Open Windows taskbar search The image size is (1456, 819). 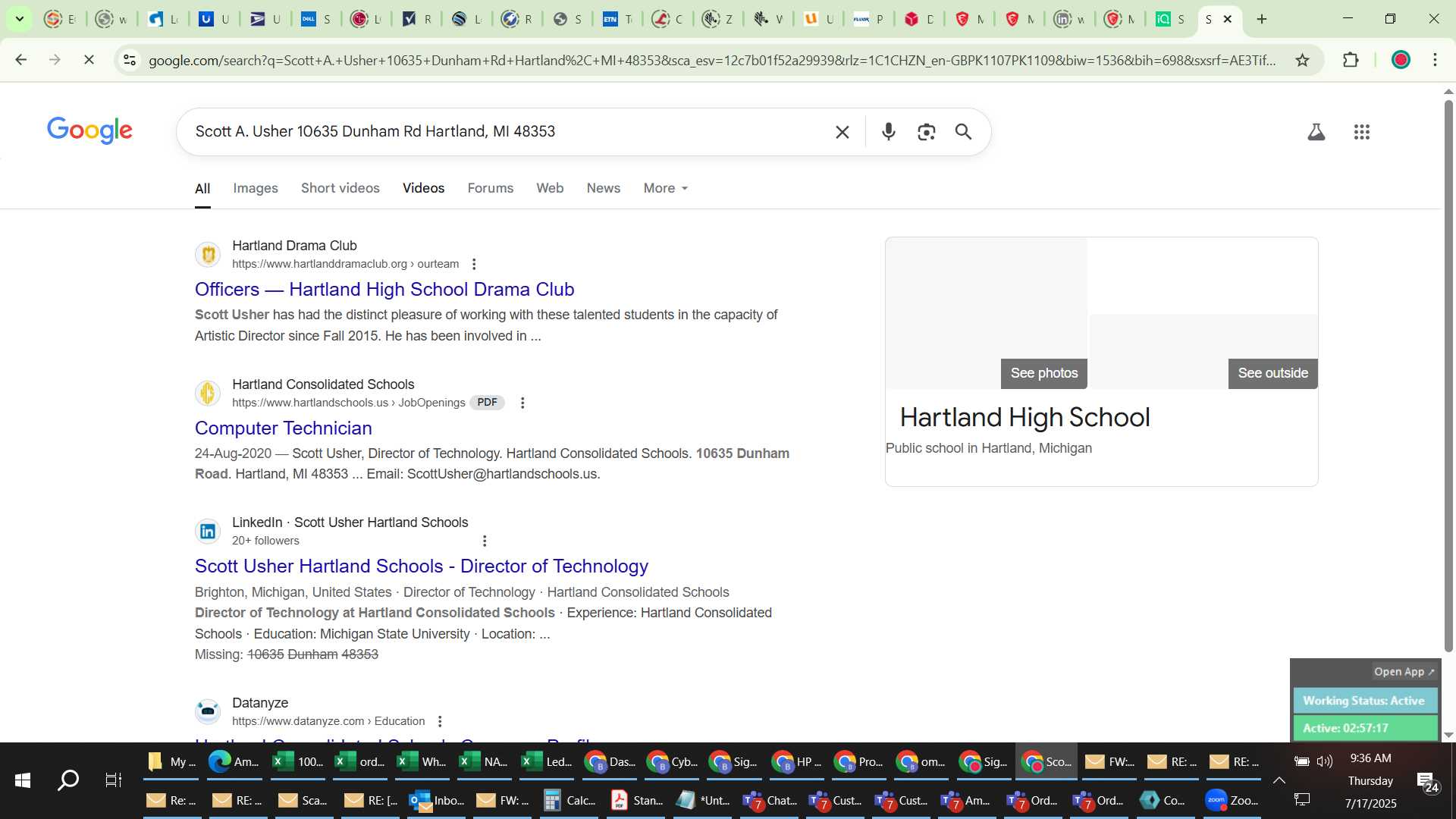click(68, 780)
